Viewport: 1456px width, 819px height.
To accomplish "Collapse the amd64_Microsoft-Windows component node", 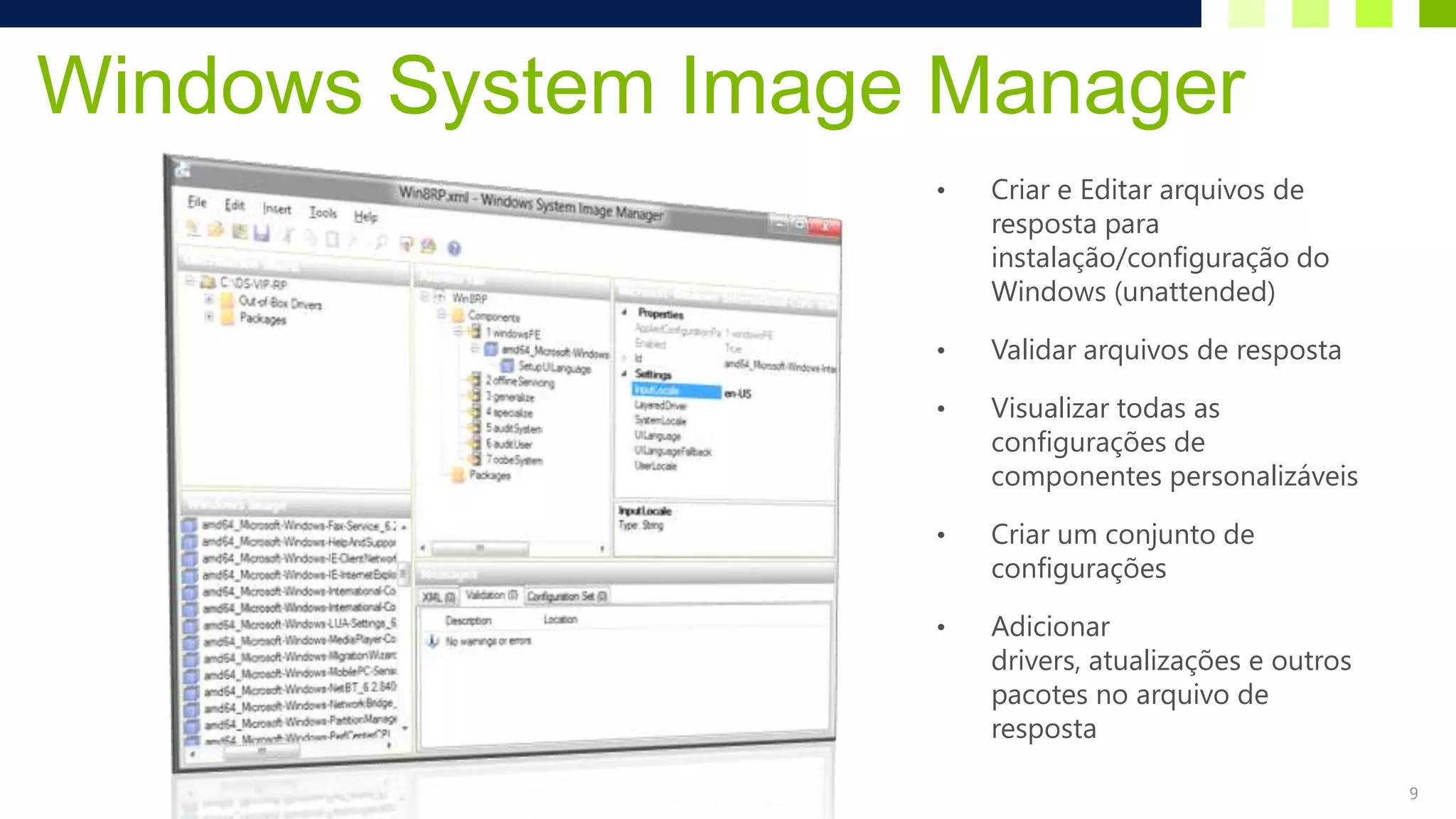I will (476, 348).
